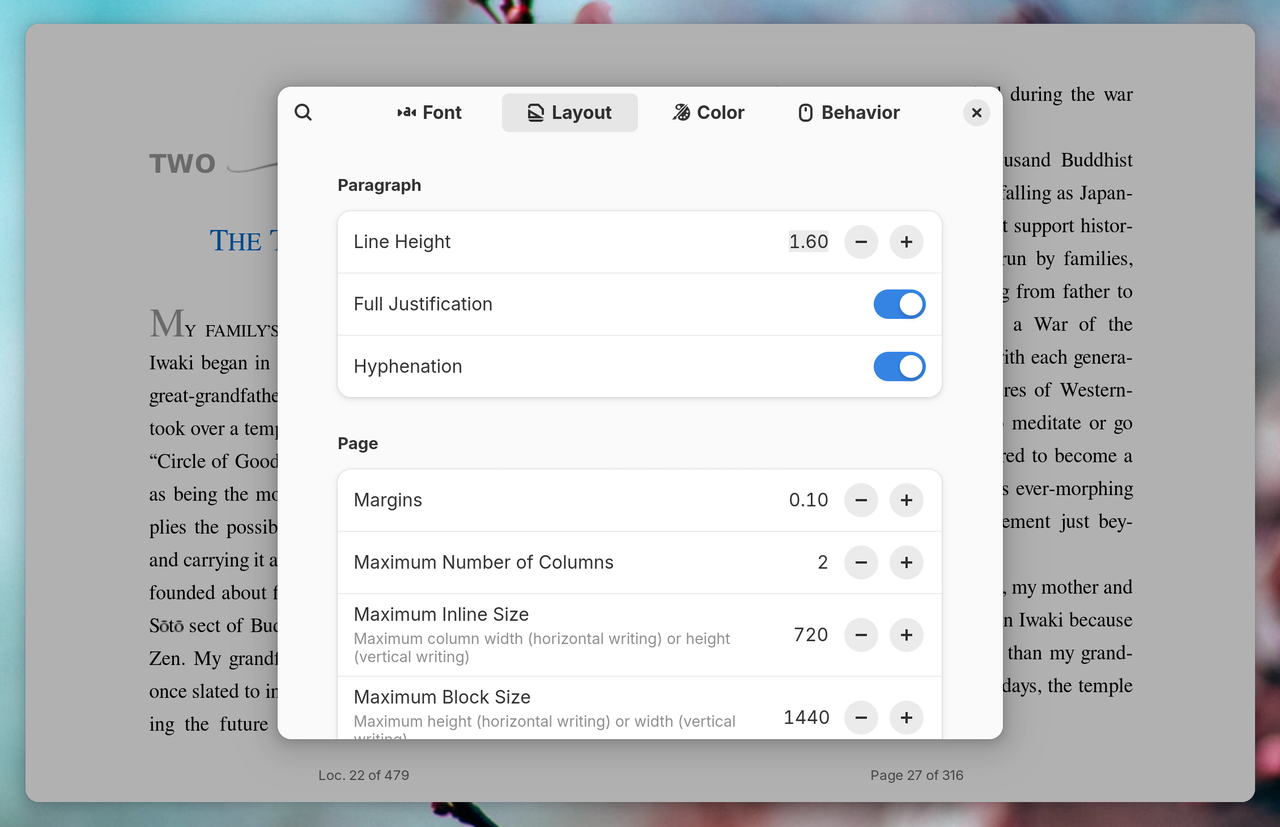Decrease the Line Height value
The height and width of the screenshot is (827, 1280).
point(861,241)
